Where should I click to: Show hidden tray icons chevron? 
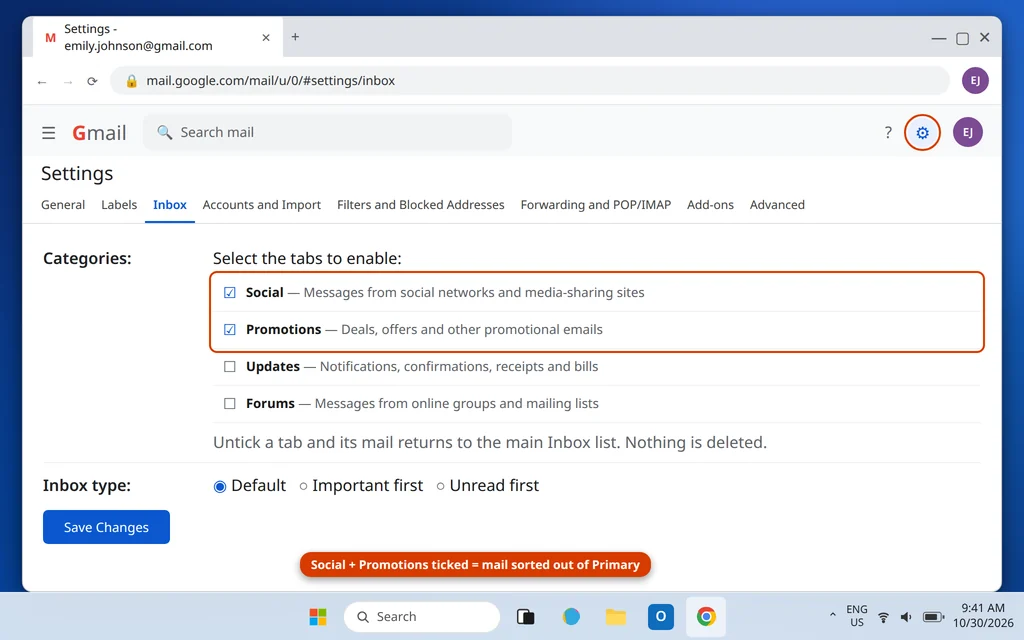coord(832,615)
